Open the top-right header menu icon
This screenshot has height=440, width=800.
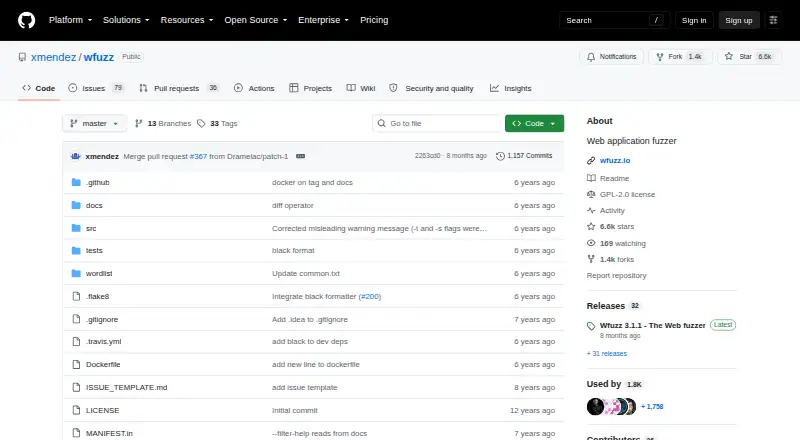(773, 20)
